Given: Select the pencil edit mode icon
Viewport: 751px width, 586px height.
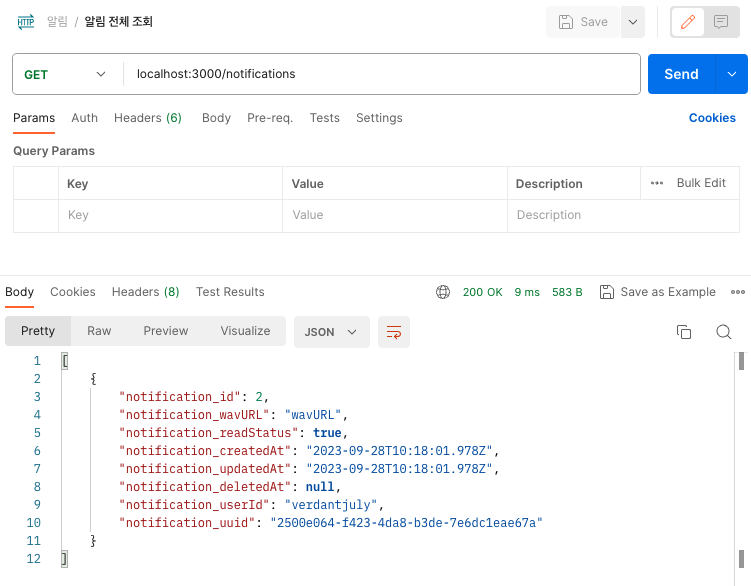Looking at the screenshot, I should point(688,22).
